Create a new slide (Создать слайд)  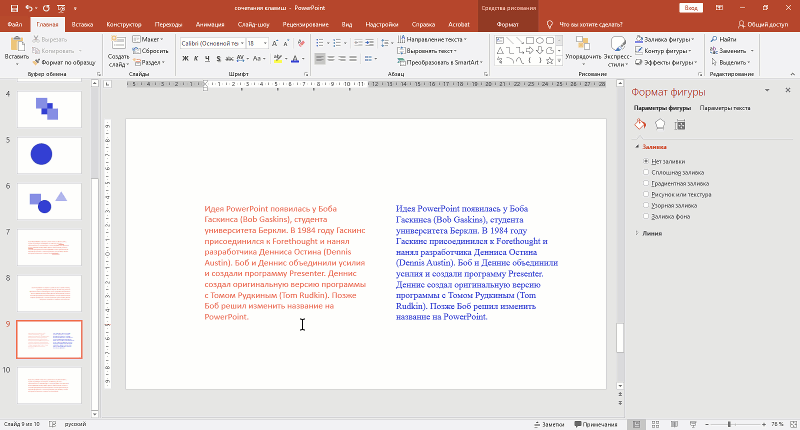click(118, 51)
